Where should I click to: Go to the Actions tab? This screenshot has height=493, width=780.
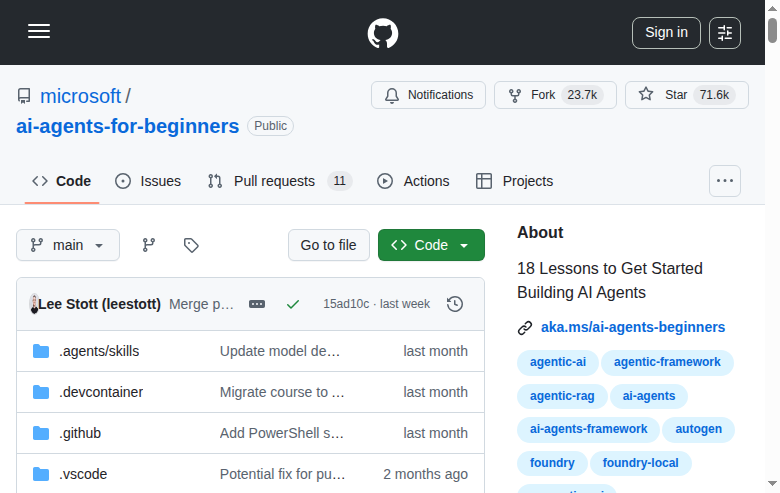click(413, 181)
